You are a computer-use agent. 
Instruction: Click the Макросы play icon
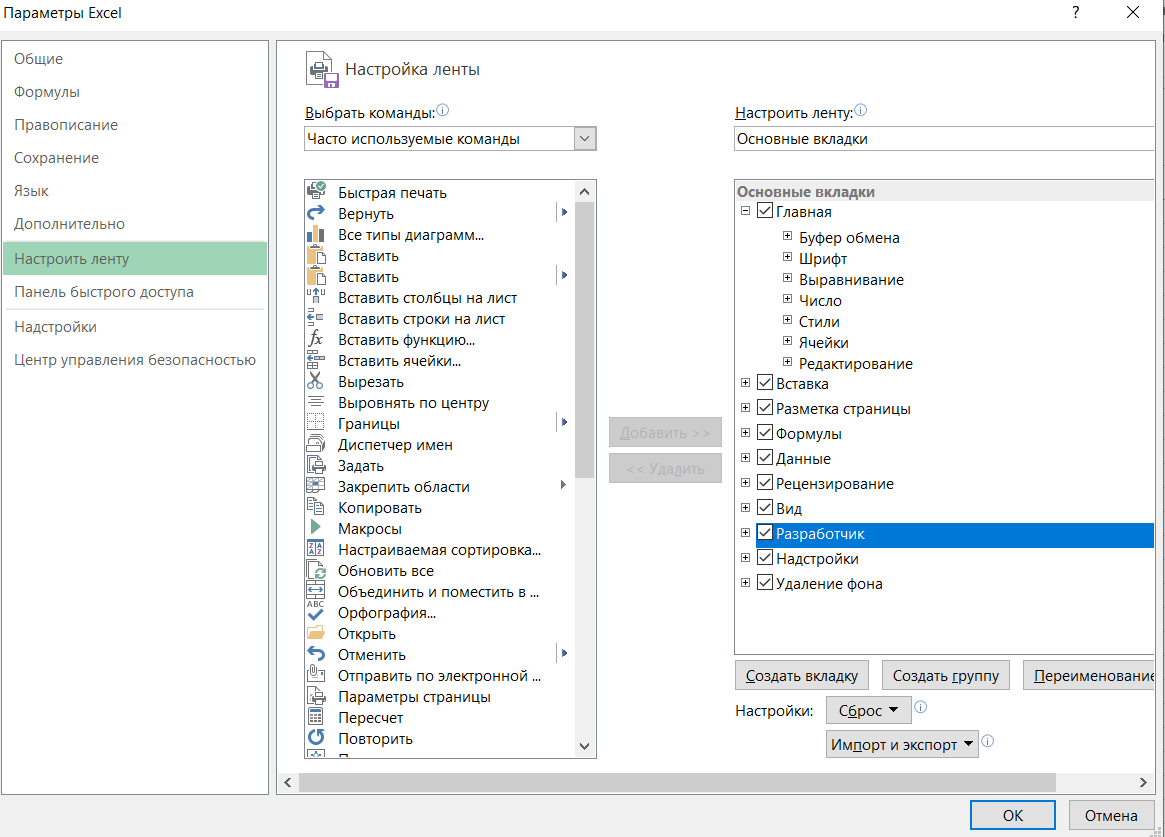(x=317, y=528)
